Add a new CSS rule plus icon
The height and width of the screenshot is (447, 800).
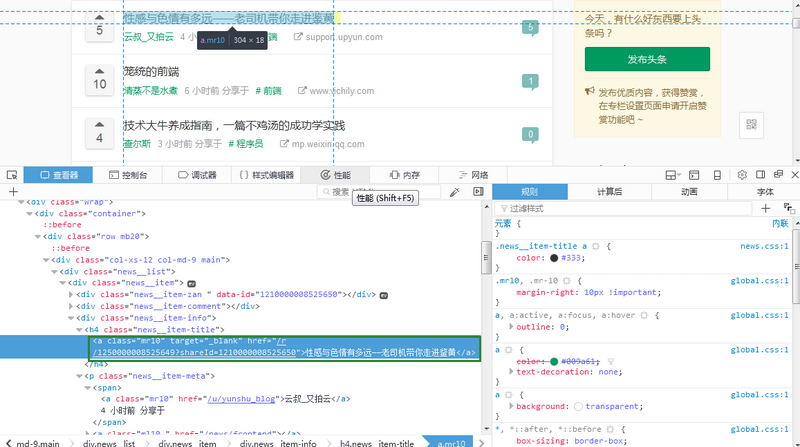click(765, 208)
